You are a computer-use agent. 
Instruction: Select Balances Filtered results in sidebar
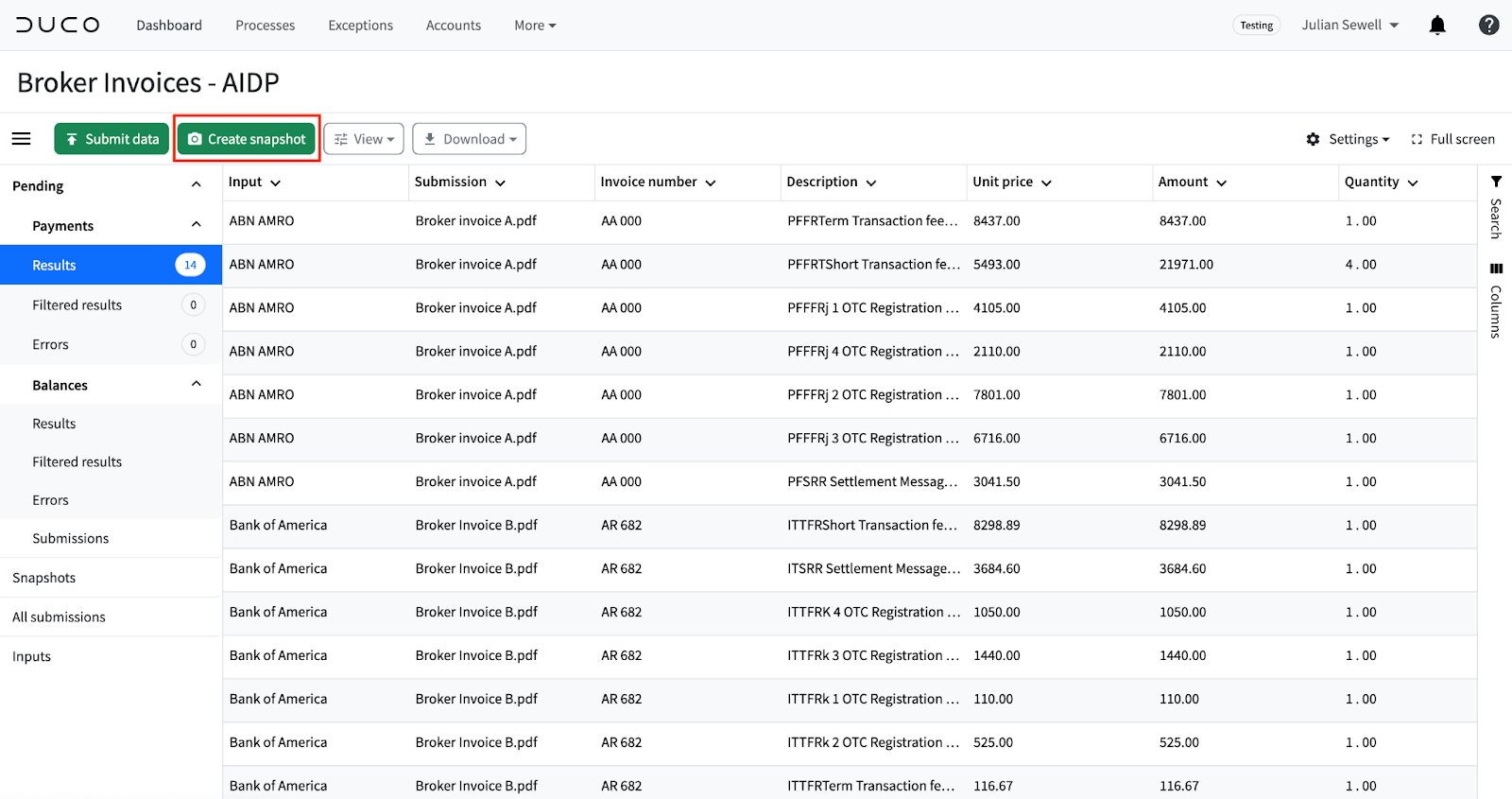click(111, 461)
